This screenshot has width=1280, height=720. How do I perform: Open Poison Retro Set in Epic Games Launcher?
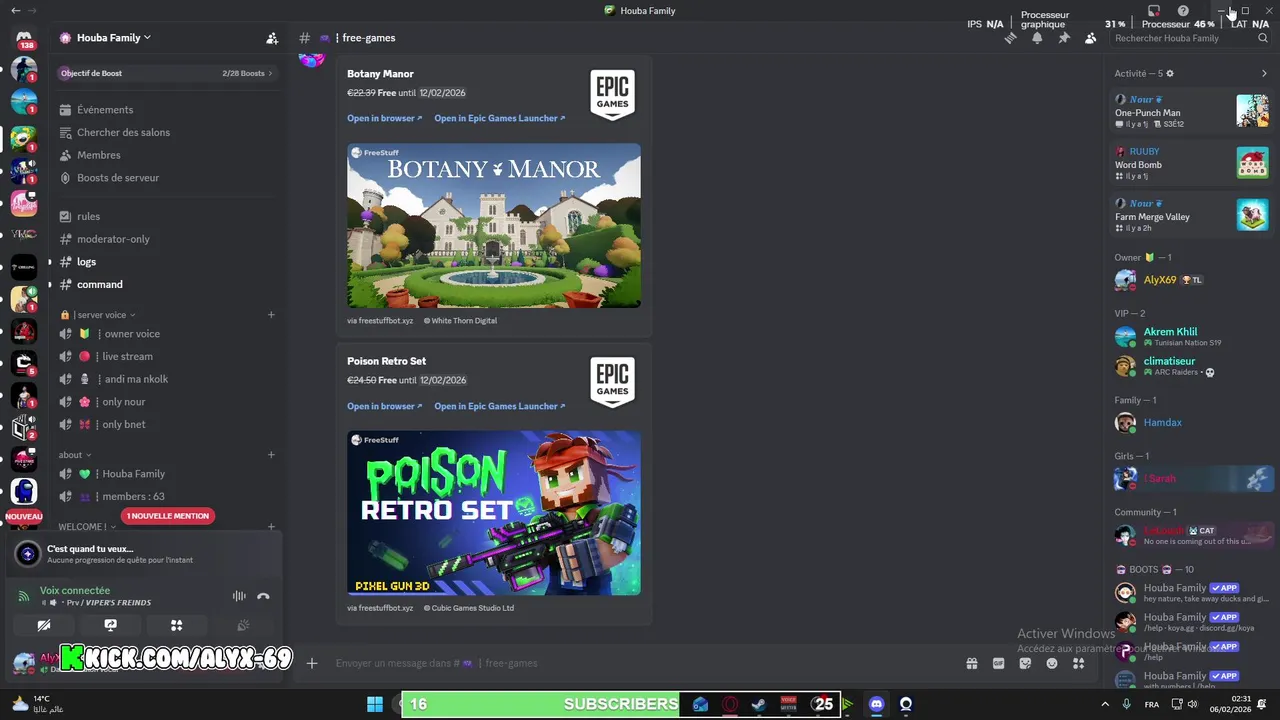[499, 406]
